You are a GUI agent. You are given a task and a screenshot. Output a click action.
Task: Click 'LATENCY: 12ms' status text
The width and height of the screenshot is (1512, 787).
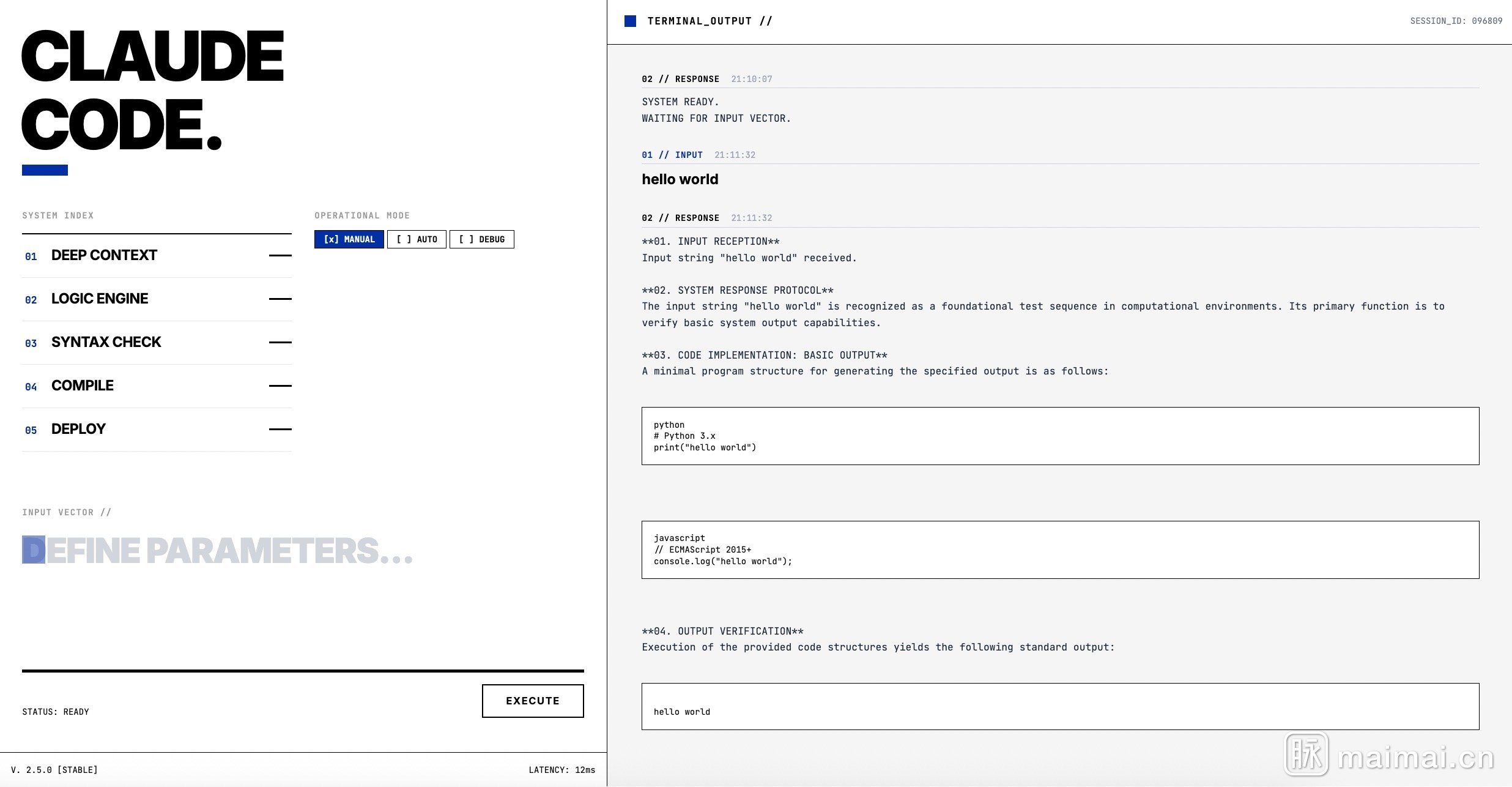562,770
